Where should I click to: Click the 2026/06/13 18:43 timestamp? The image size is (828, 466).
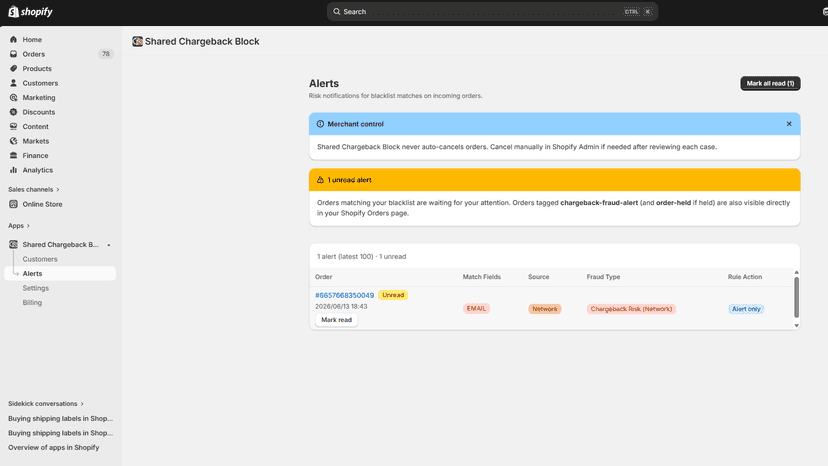[x=341, y=306]
